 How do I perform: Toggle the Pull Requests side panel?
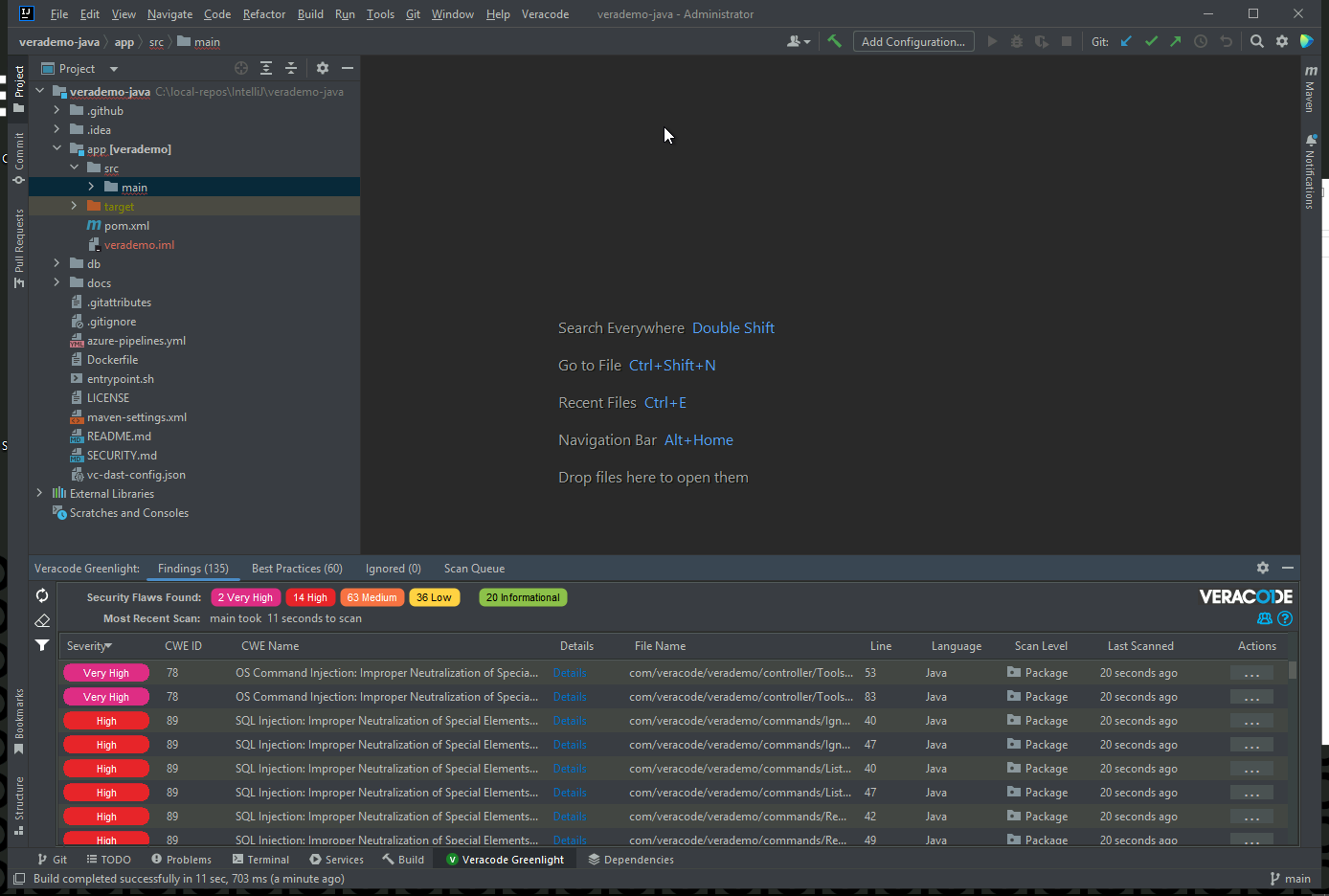click(x=18, y=249)
